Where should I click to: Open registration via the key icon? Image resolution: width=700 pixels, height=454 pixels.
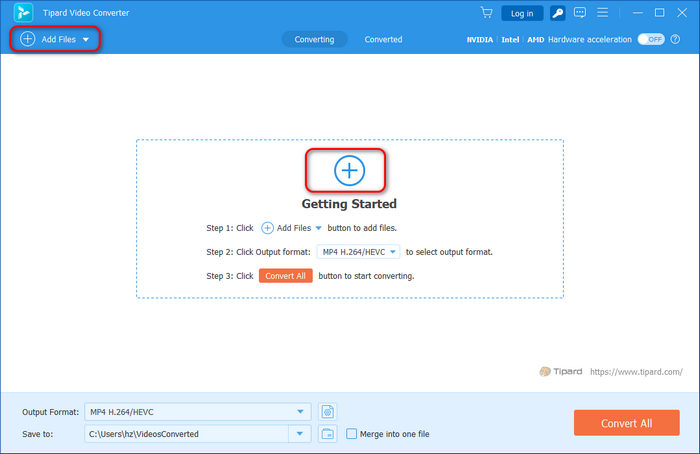pyautogui.click(x=557, y=13)
